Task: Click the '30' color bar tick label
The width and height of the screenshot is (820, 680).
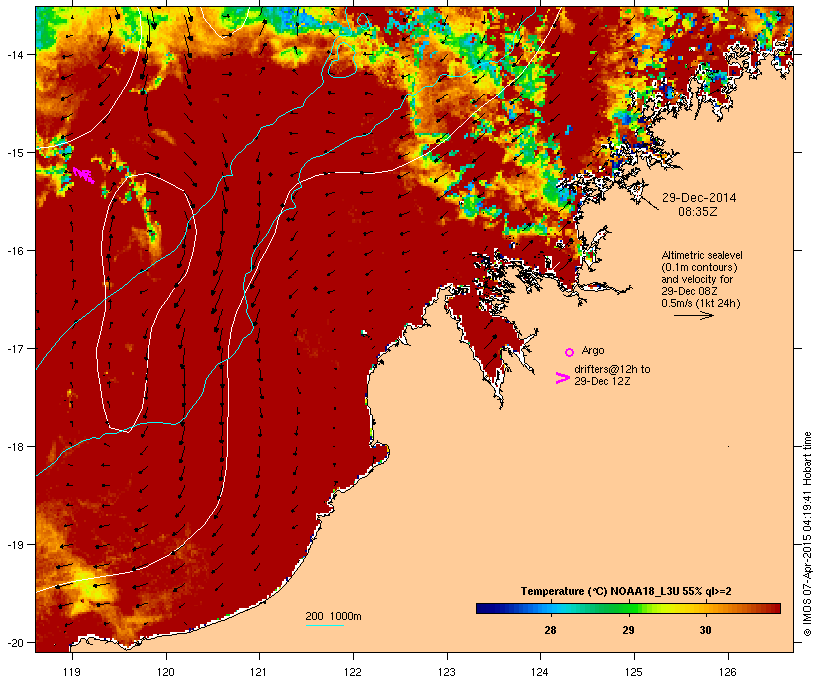Action: [705, 630]
